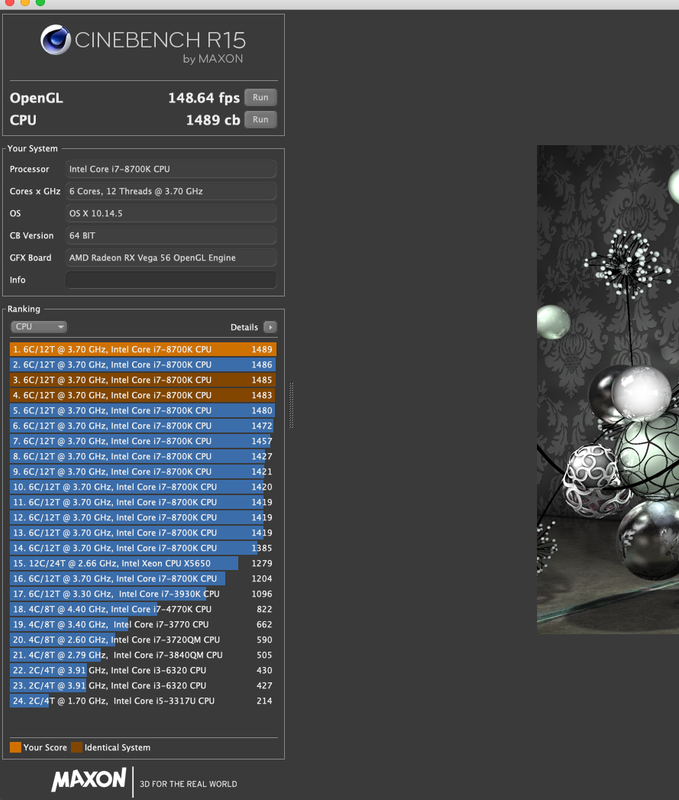Click the OpenGL score 148.64 fps

[x=204, y=98]
